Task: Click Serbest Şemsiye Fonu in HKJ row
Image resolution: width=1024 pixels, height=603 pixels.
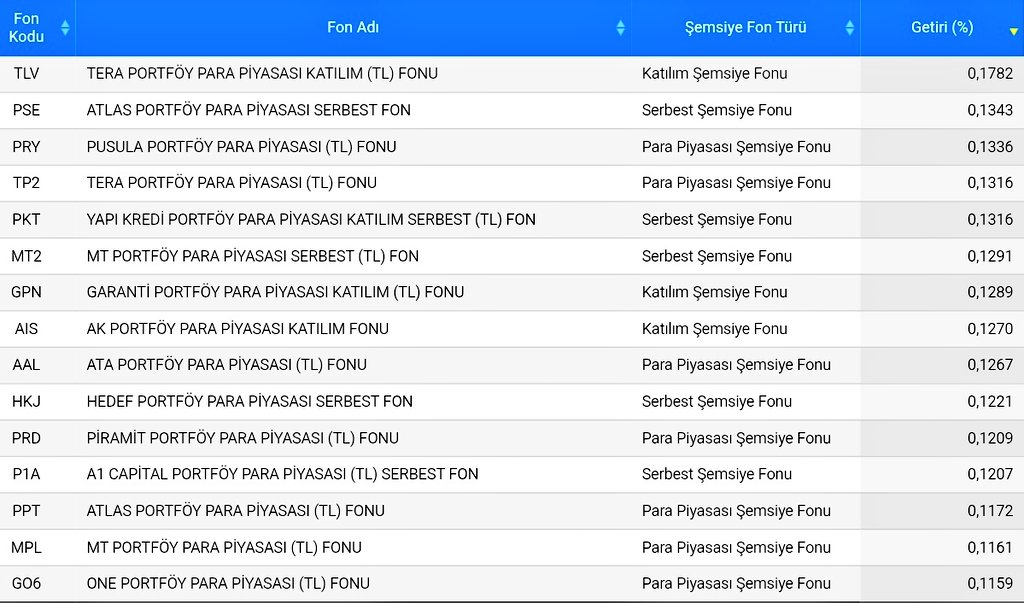Action: (x=716, y=401)
